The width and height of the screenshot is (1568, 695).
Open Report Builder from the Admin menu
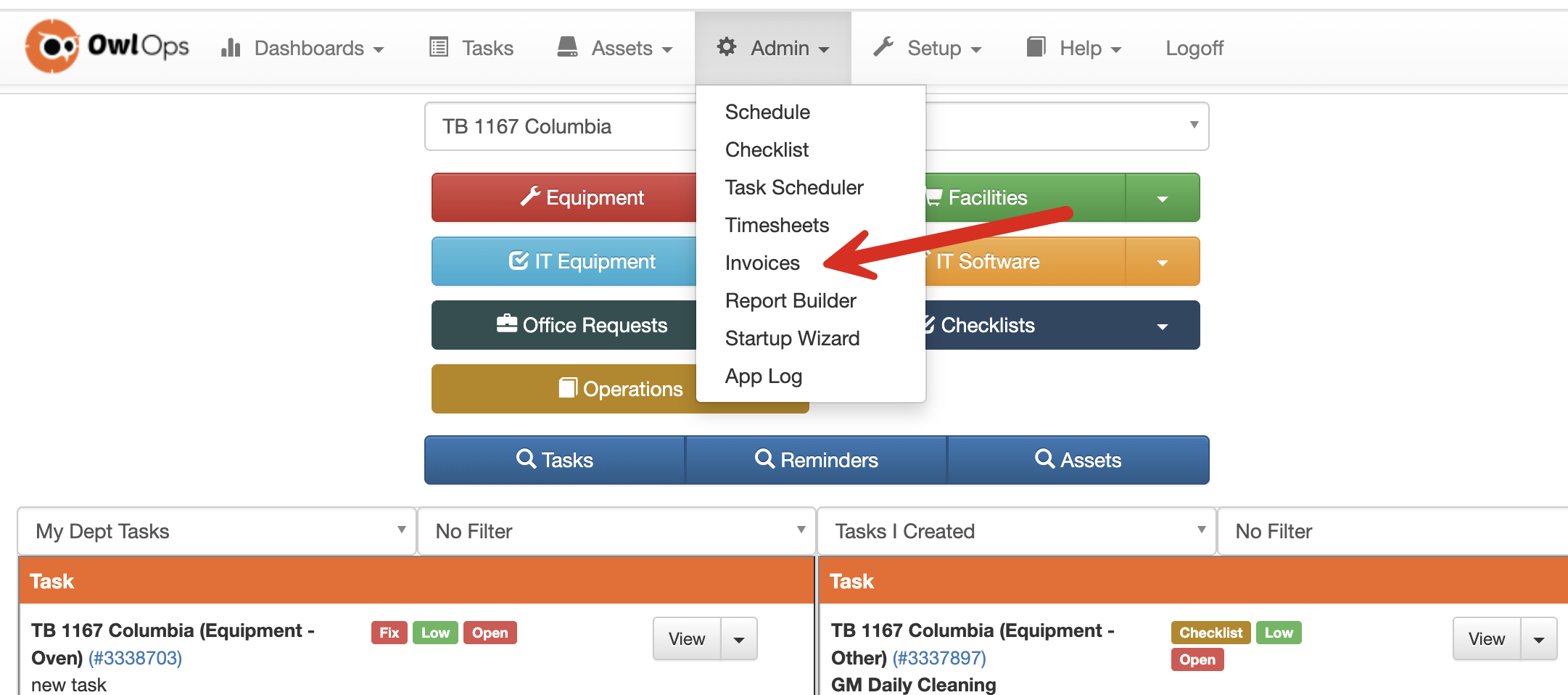[x=791, y=300]
